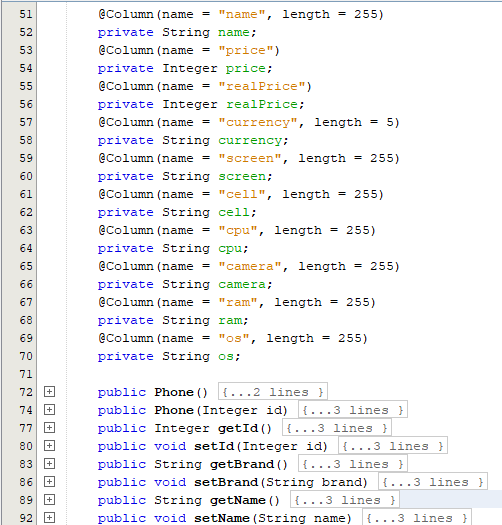The width and height of the screenshot is (502, 525).
Task: Click 'length = 5' value on the currency column
Action: (x=354, y=123)
